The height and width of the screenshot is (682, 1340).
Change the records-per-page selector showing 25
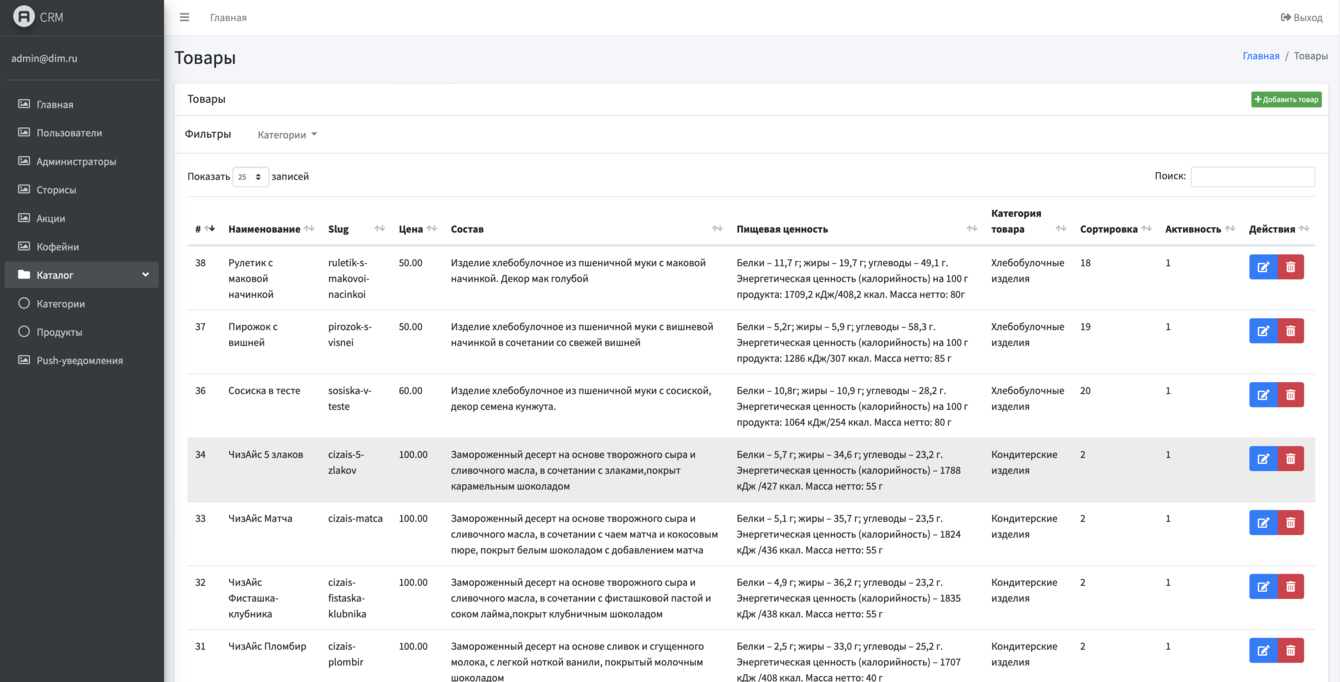(x=250, y=177)
